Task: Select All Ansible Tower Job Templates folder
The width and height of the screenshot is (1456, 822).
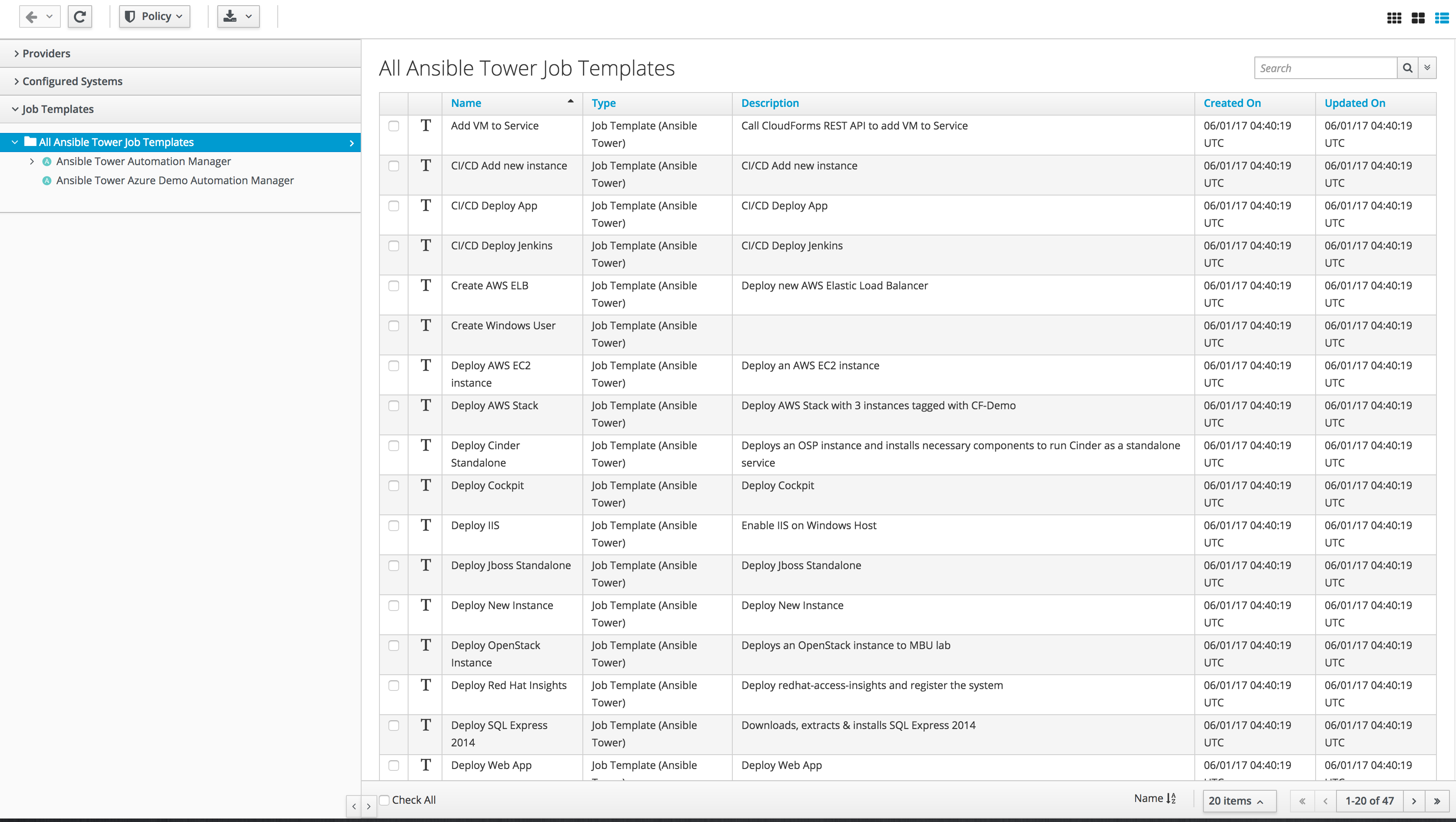Action: click(180, 143)
